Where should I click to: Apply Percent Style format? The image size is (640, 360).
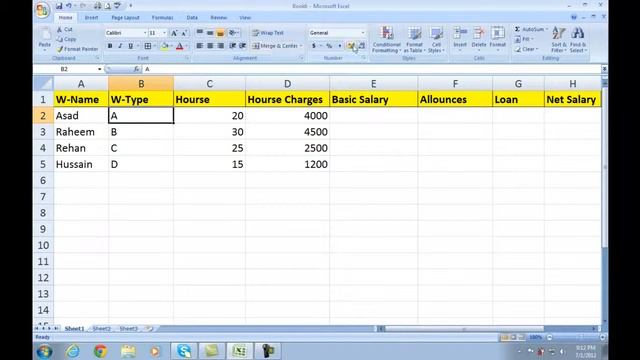pos(329,46)
